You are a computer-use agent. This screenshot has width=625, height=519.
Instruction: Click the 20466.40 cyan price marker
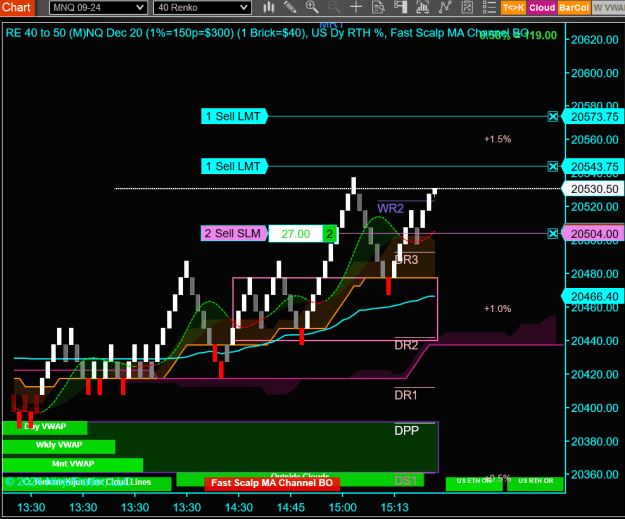[x=593, y=297]
